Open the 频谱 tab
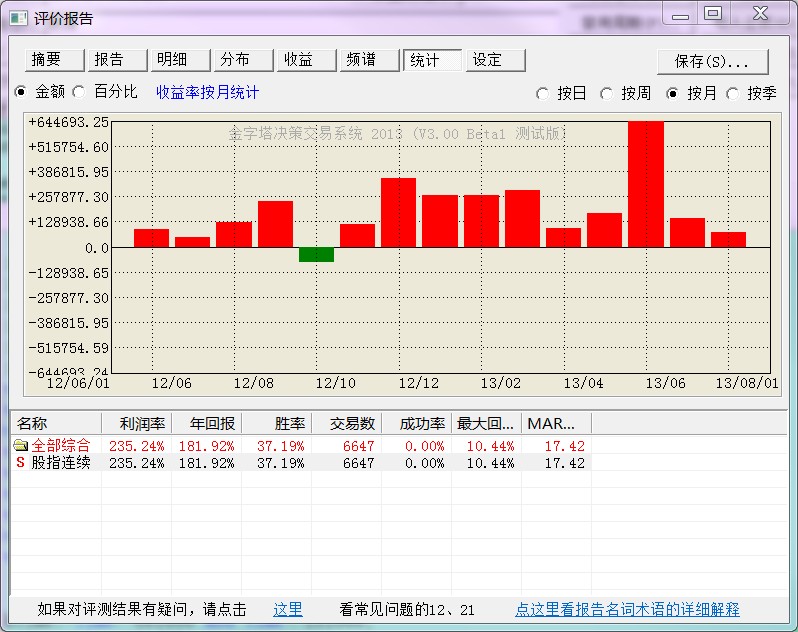Screen dimensions: 798x632 coord(367,60)
